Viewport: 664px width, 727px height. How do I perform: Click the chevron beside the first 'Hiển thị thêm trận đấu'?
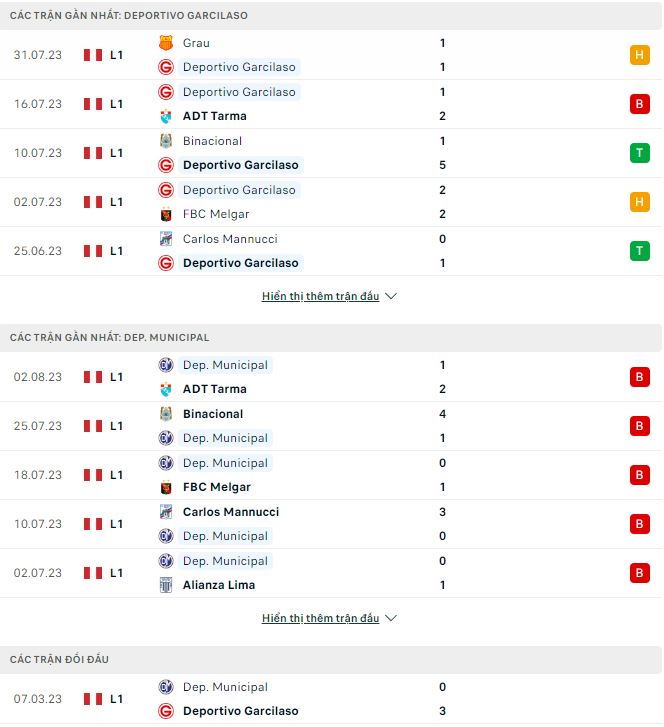click(391, 297)
